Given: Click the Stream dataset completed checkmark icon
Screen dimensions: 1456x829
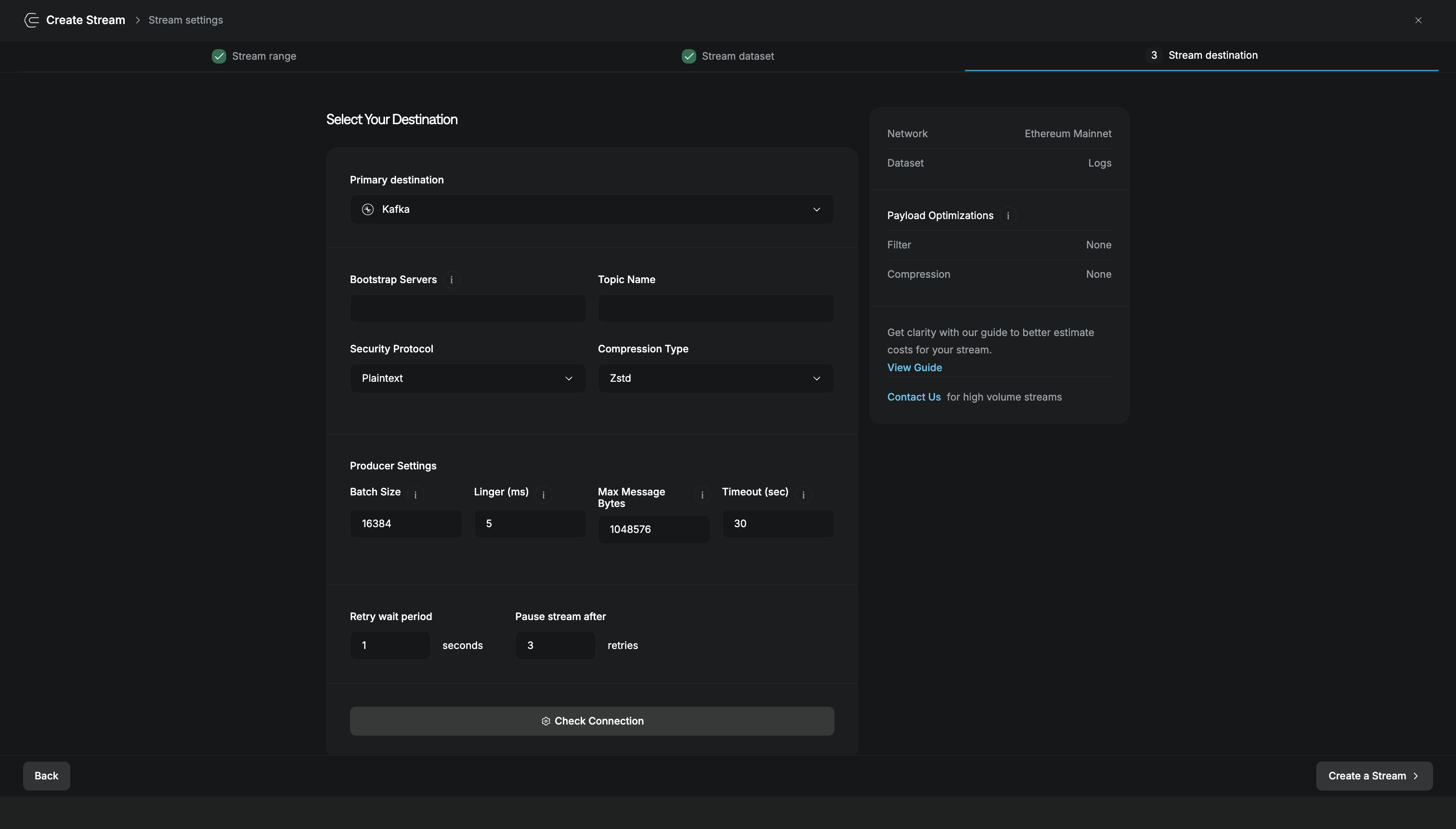Looking at the screenshot, I should click(x=689, y=56).
